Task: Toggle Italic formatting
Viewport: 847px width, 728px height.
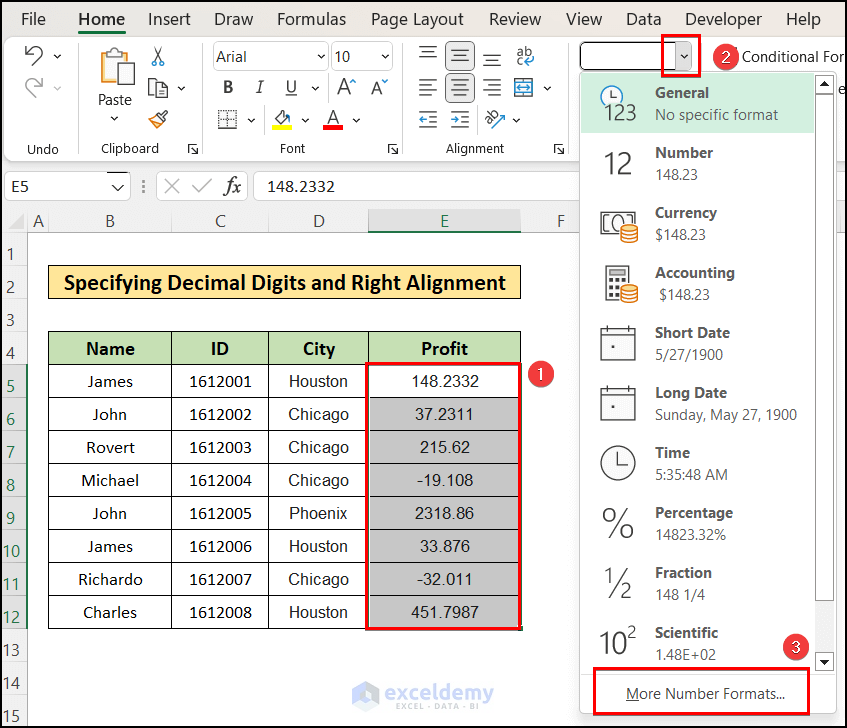Action: pyautogui.click(x=262, y=87)
